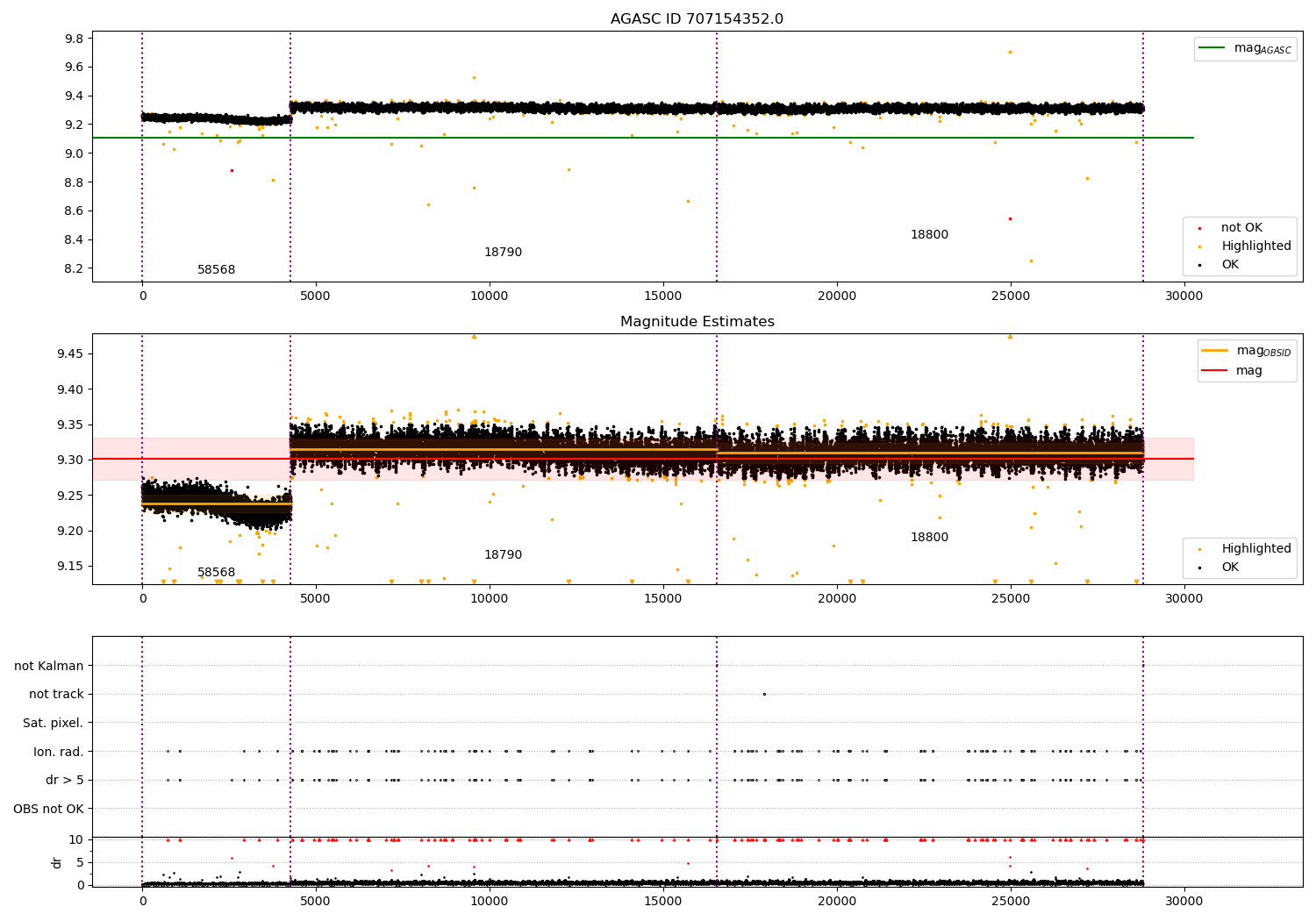Click the 'not track' row label
1316x921 pixels.
[x=56, y=694]
